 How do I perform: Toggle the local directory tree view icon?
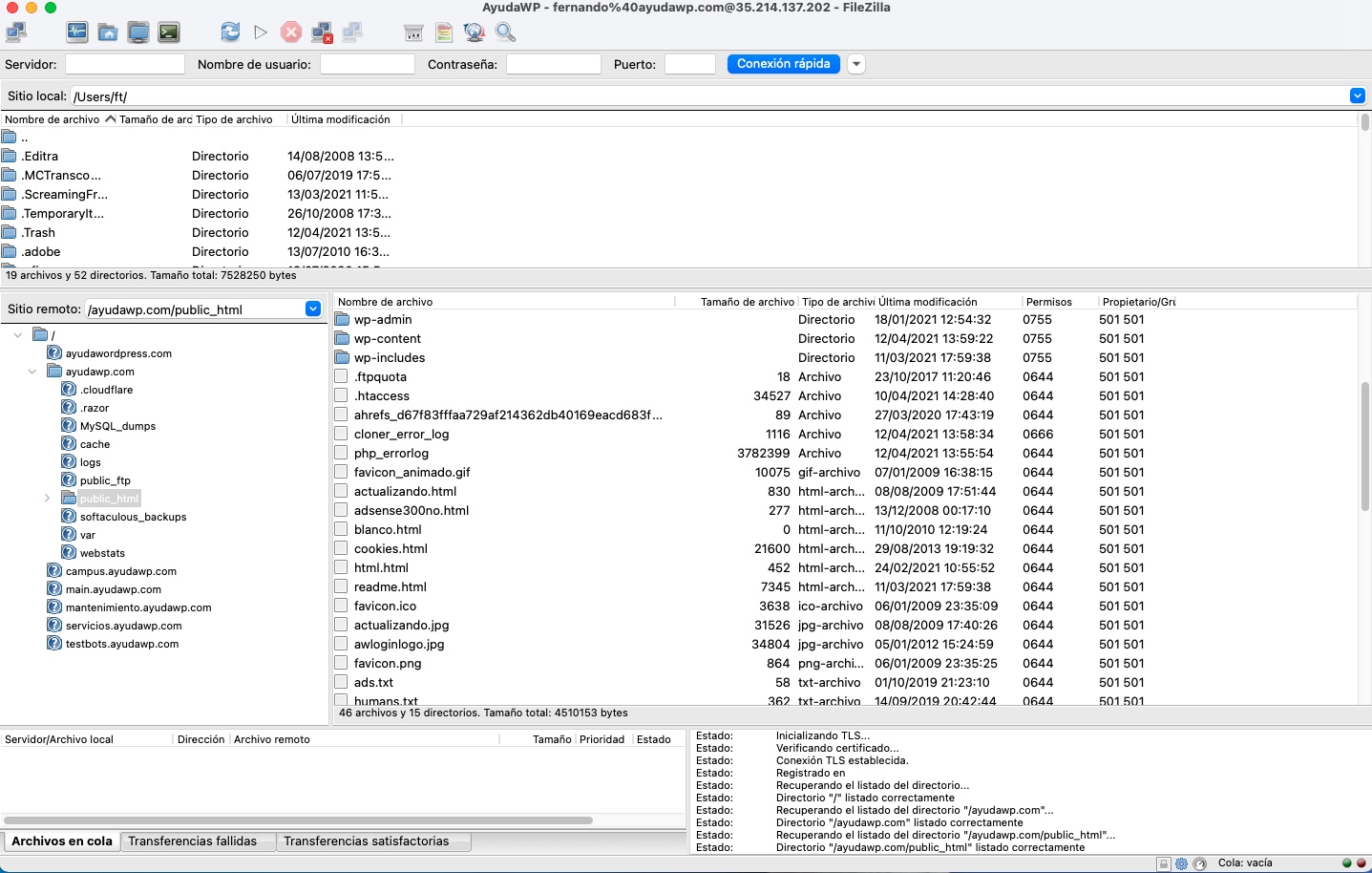[108, 32]
